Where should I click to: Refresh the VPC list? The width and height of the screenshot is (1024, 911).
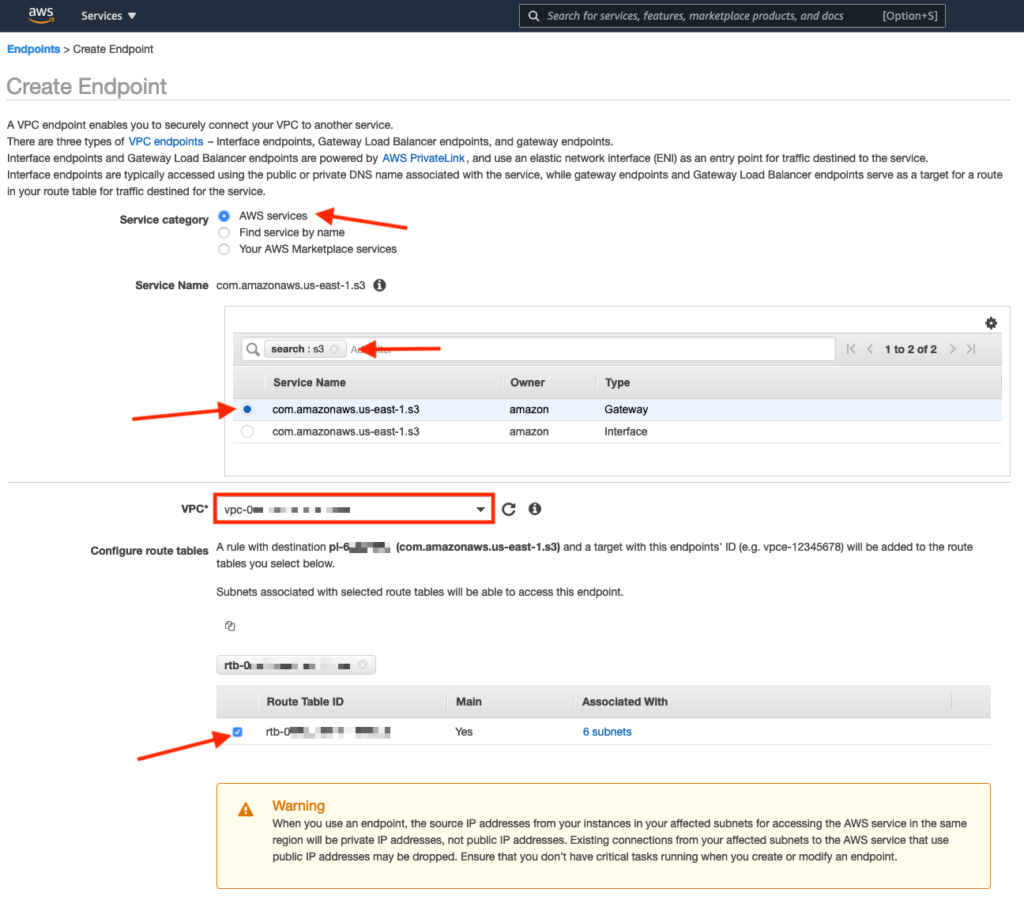509,509
